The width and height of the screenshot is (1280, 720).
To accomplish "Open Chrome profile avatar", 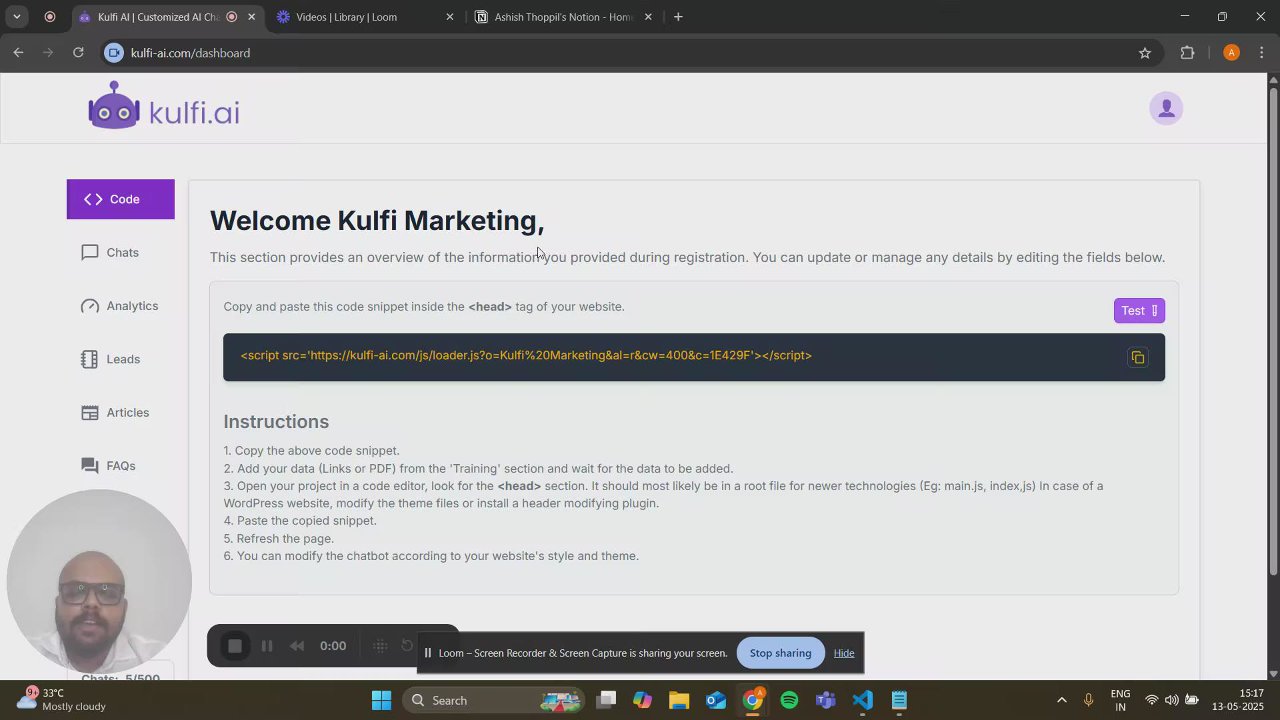I will click(x=1231, y=53).
